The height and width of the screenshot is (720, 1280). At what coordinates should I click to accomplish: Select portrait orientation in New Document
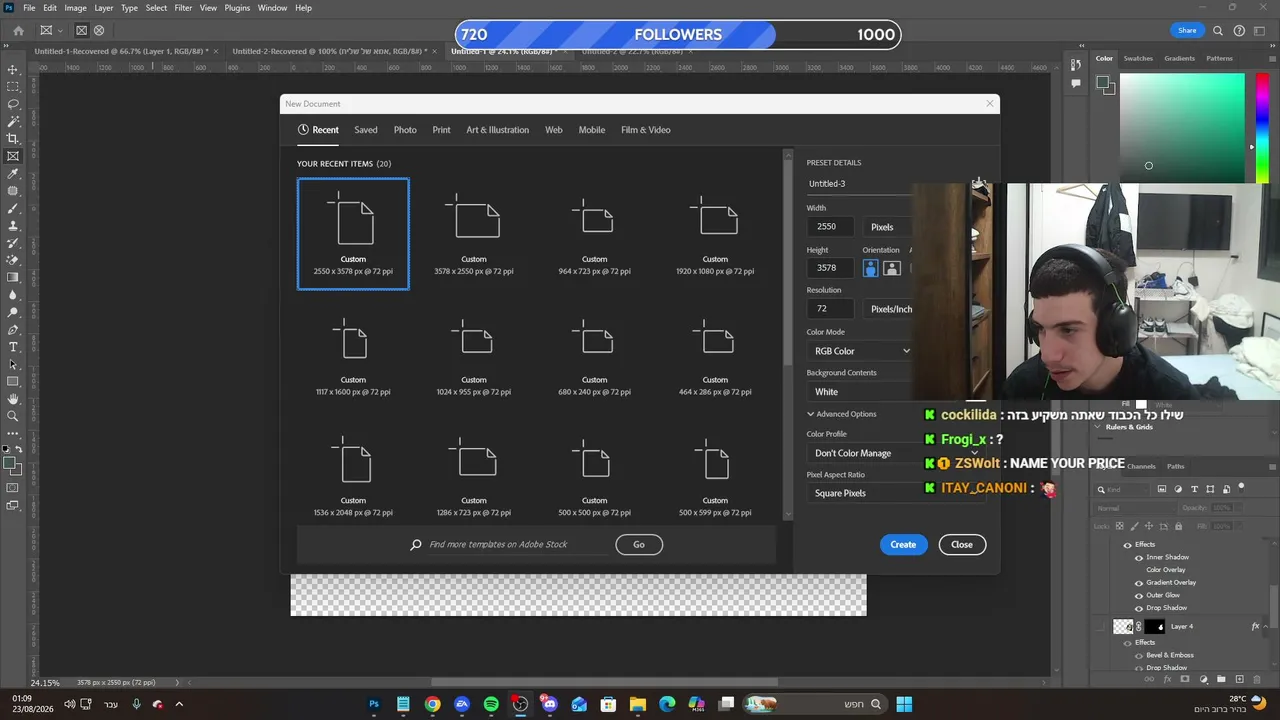click(x=870, y=268)
